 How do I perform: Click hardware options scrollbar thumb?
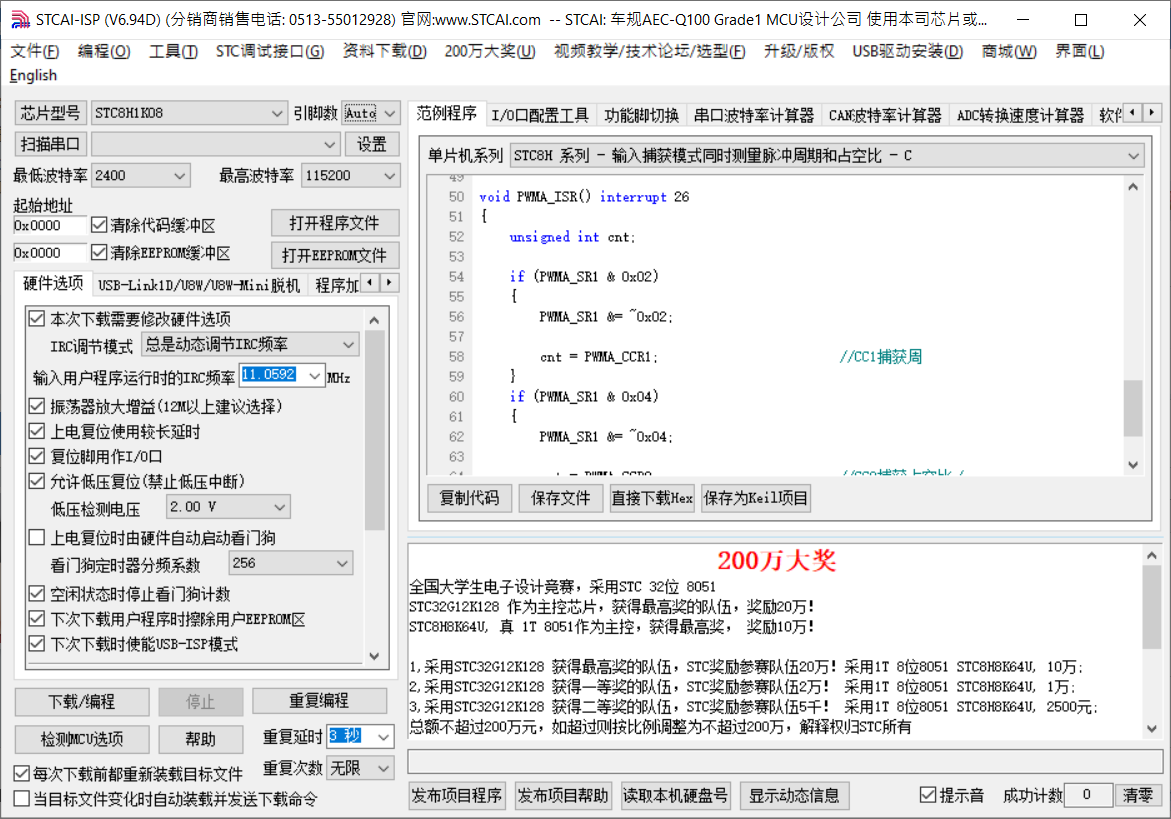(x=375, y=429)
